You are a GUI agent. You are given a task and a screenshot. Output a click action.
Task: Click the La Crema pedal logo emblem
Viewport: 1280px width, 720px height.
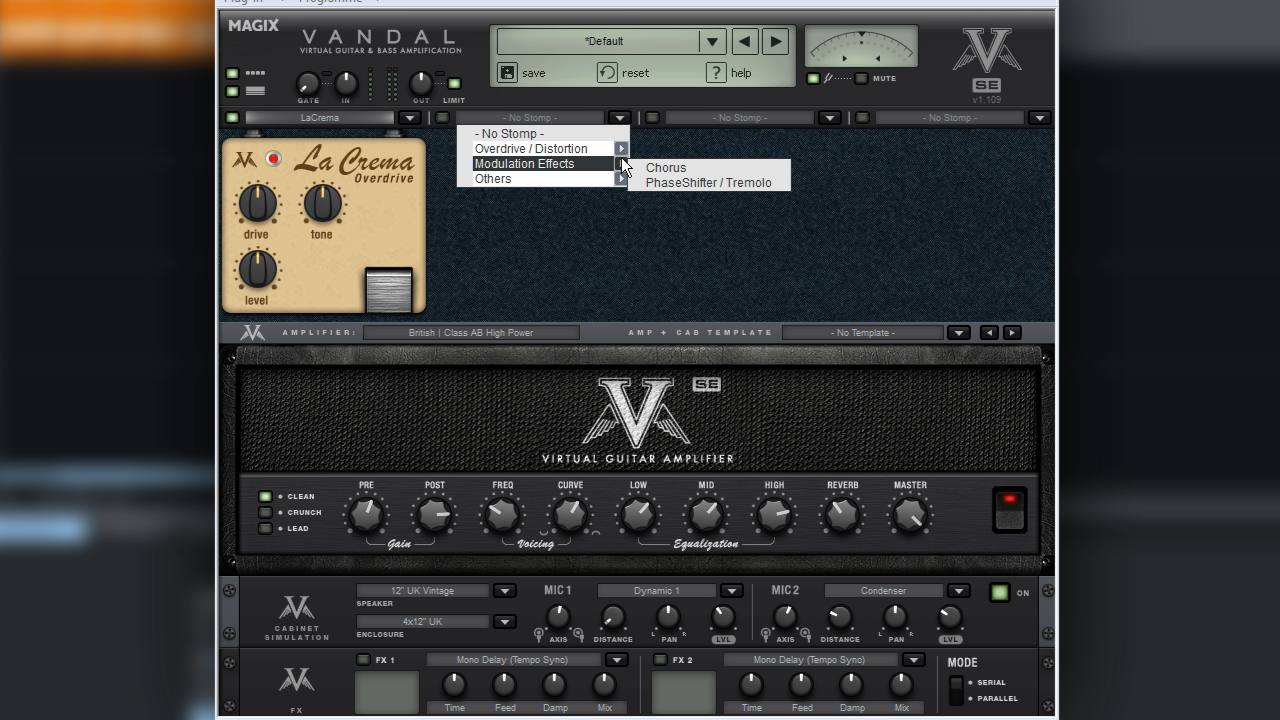click(x=243, y=160)
